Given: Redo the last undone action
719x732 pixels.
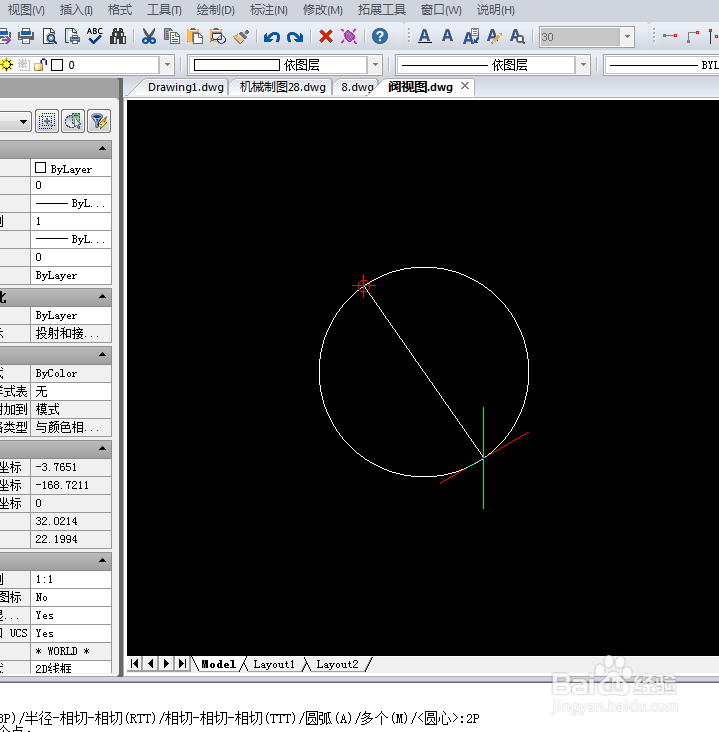Looking at the screenshot, I should pyautogui.click(x=295, y=36).
